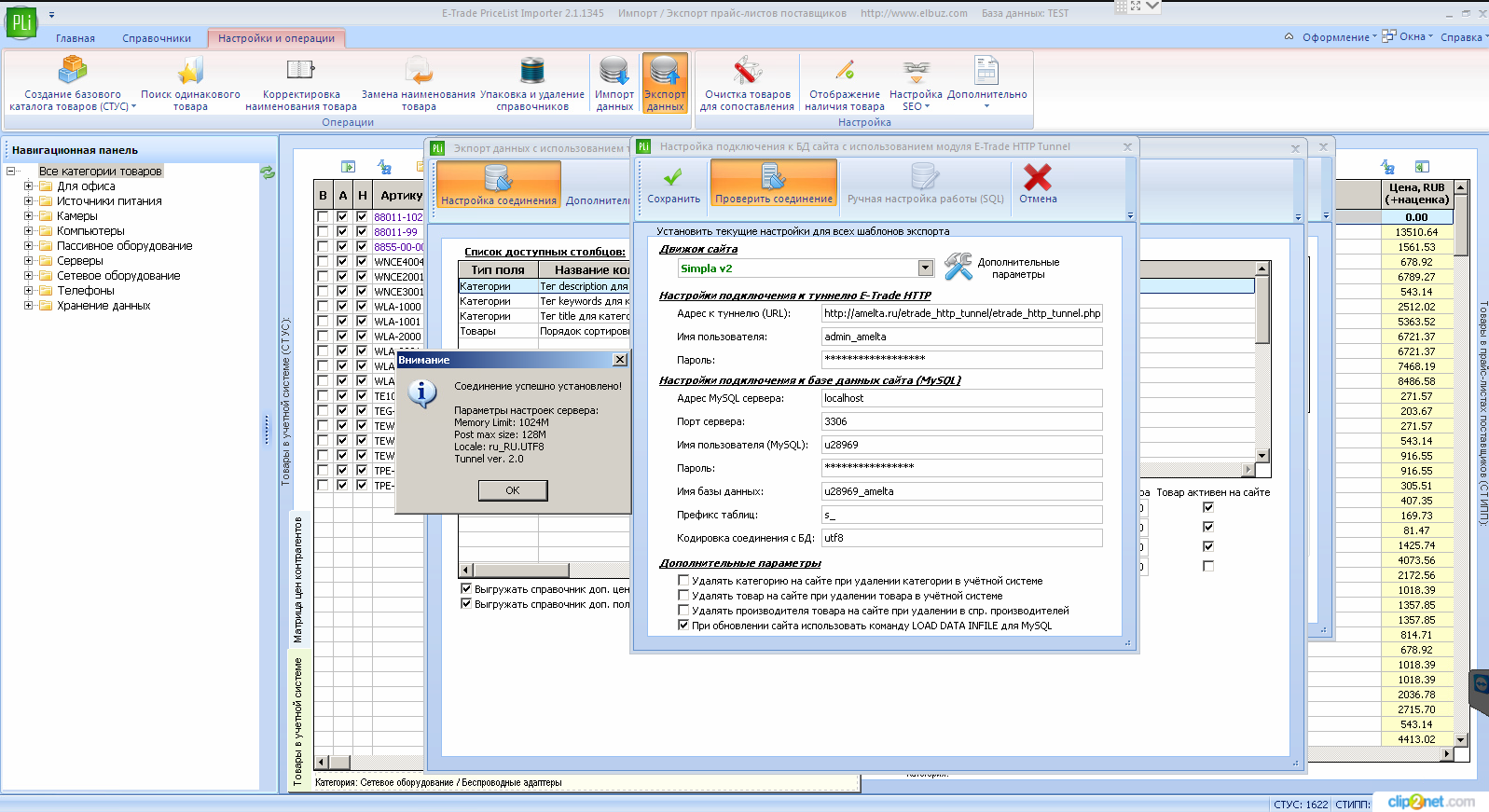Expand the Камеры category node

(x=28, y=216)
